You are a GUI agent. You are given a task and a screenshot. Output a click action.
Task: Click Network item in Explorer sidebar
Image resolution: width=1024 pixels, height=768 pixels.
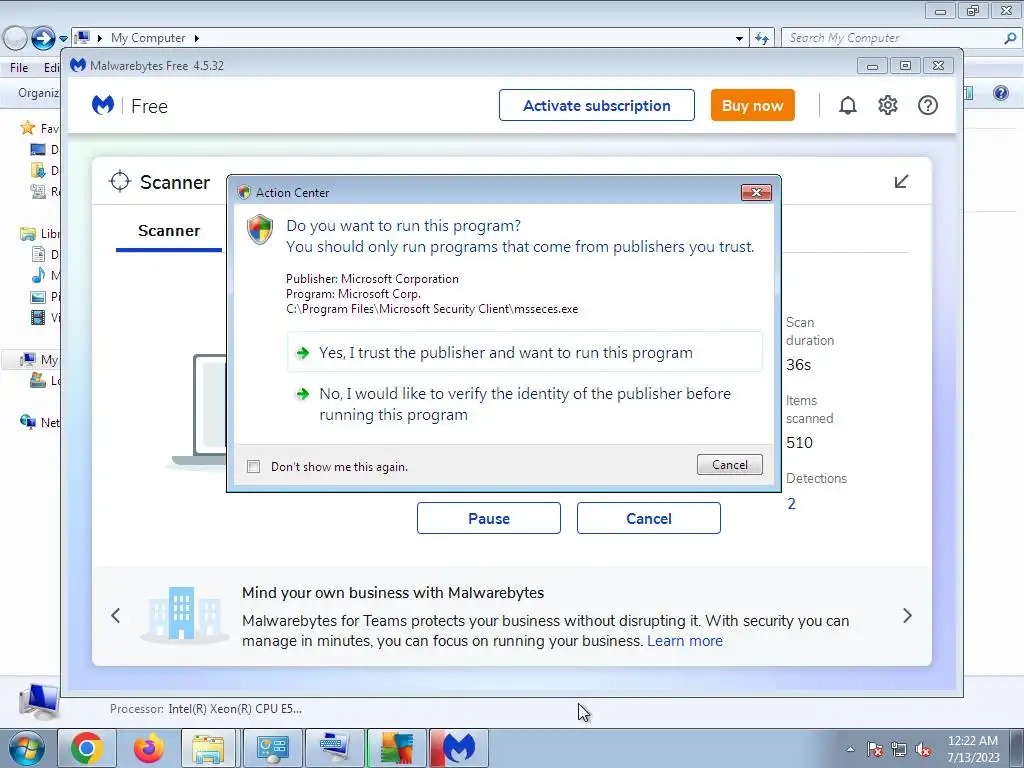click(x=39, y=423)
